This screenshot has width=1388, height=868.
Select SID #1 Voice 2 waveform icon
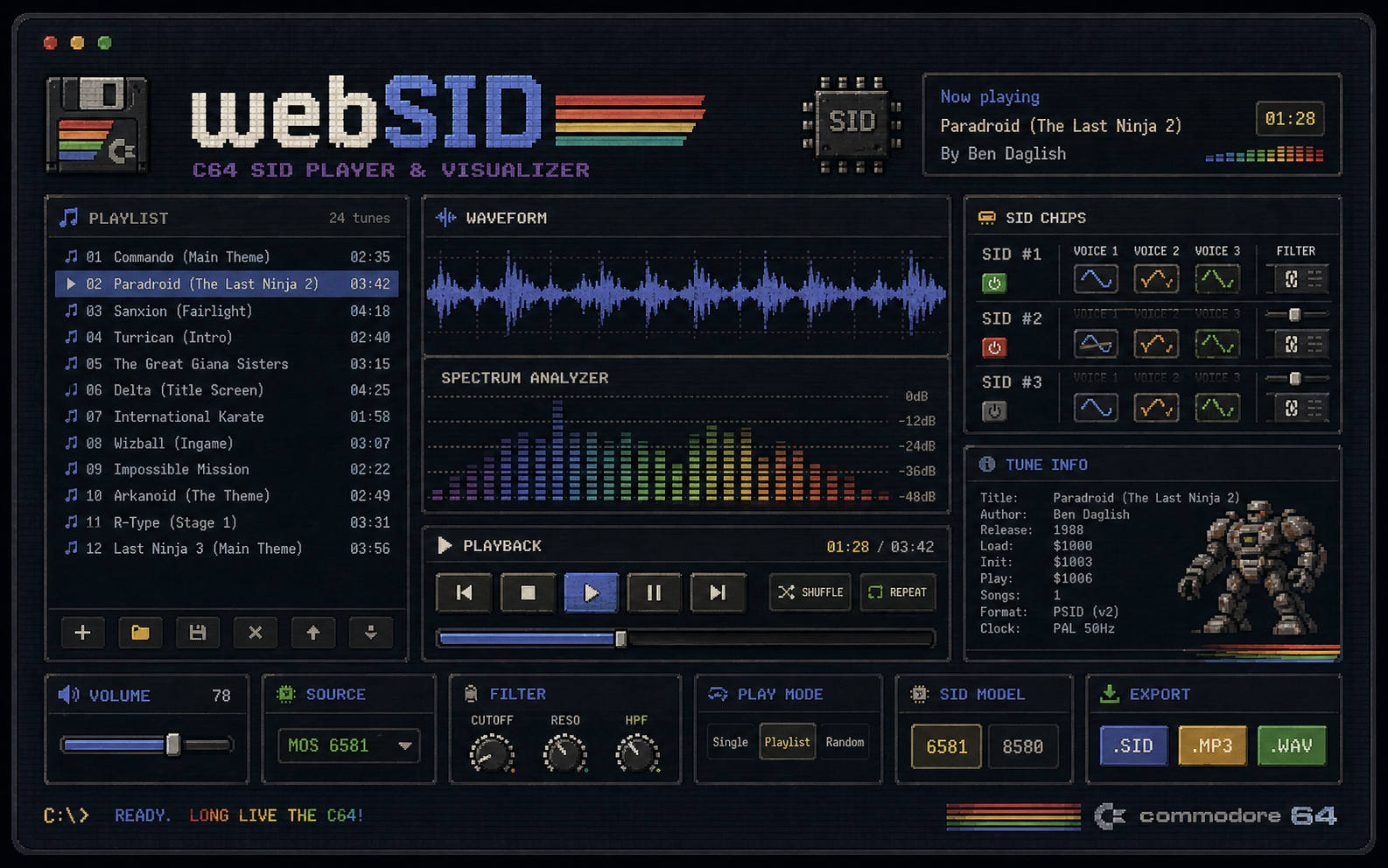[x=1156, y=279]
